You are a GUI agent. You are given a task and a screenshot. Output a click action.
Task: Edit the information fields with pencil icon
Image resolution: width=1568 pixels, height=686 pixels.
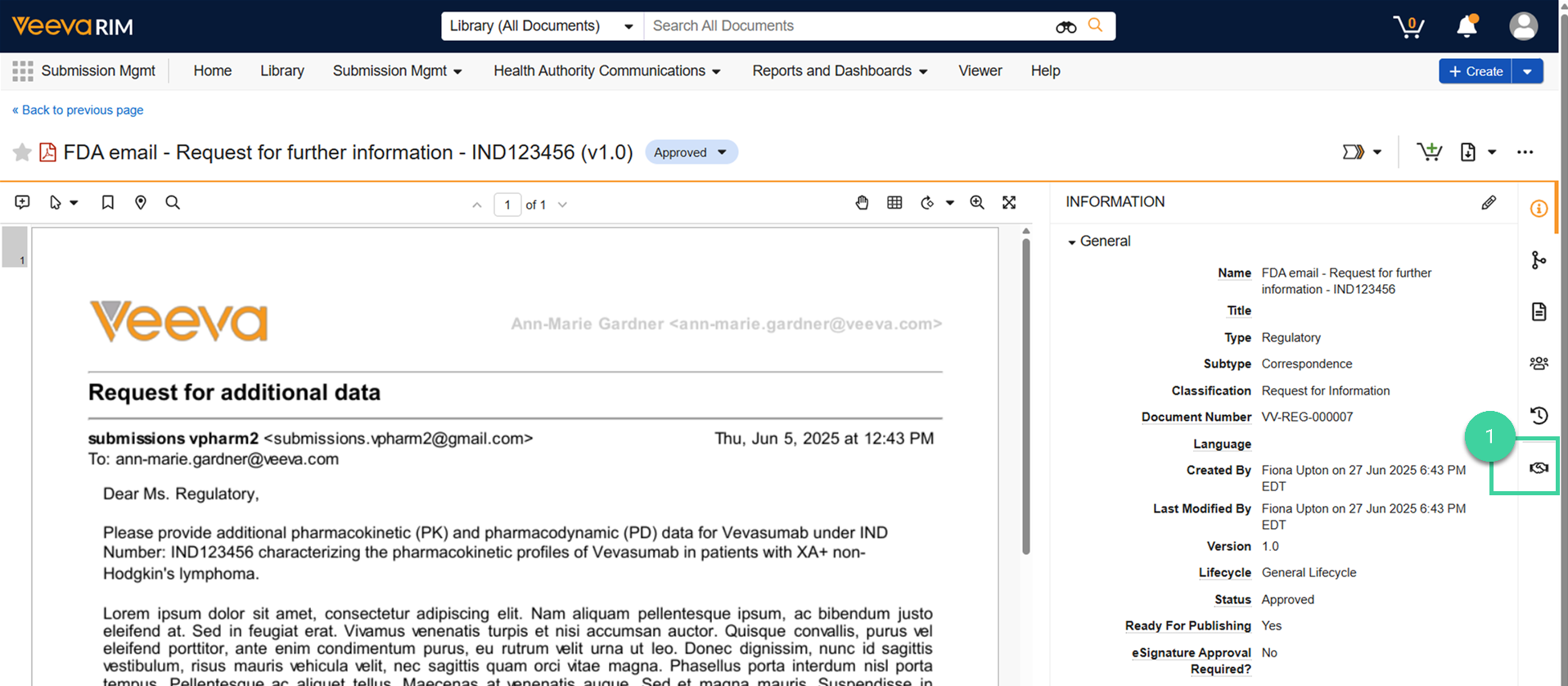[x=1489, y=202]
